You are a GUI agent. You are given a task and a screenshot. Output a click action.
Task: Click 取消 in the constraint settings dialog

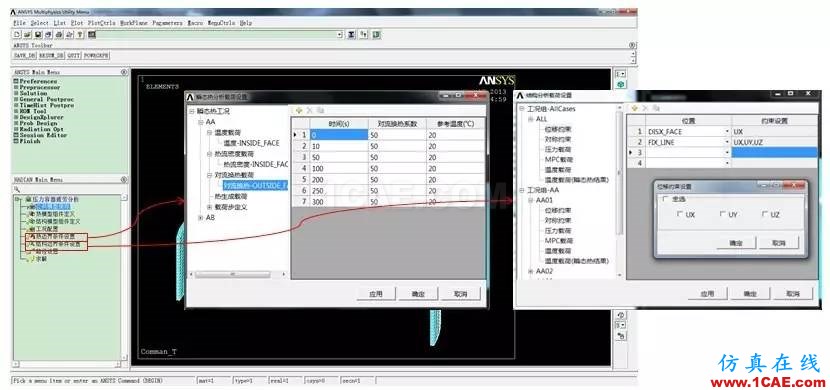coord(779,243)
